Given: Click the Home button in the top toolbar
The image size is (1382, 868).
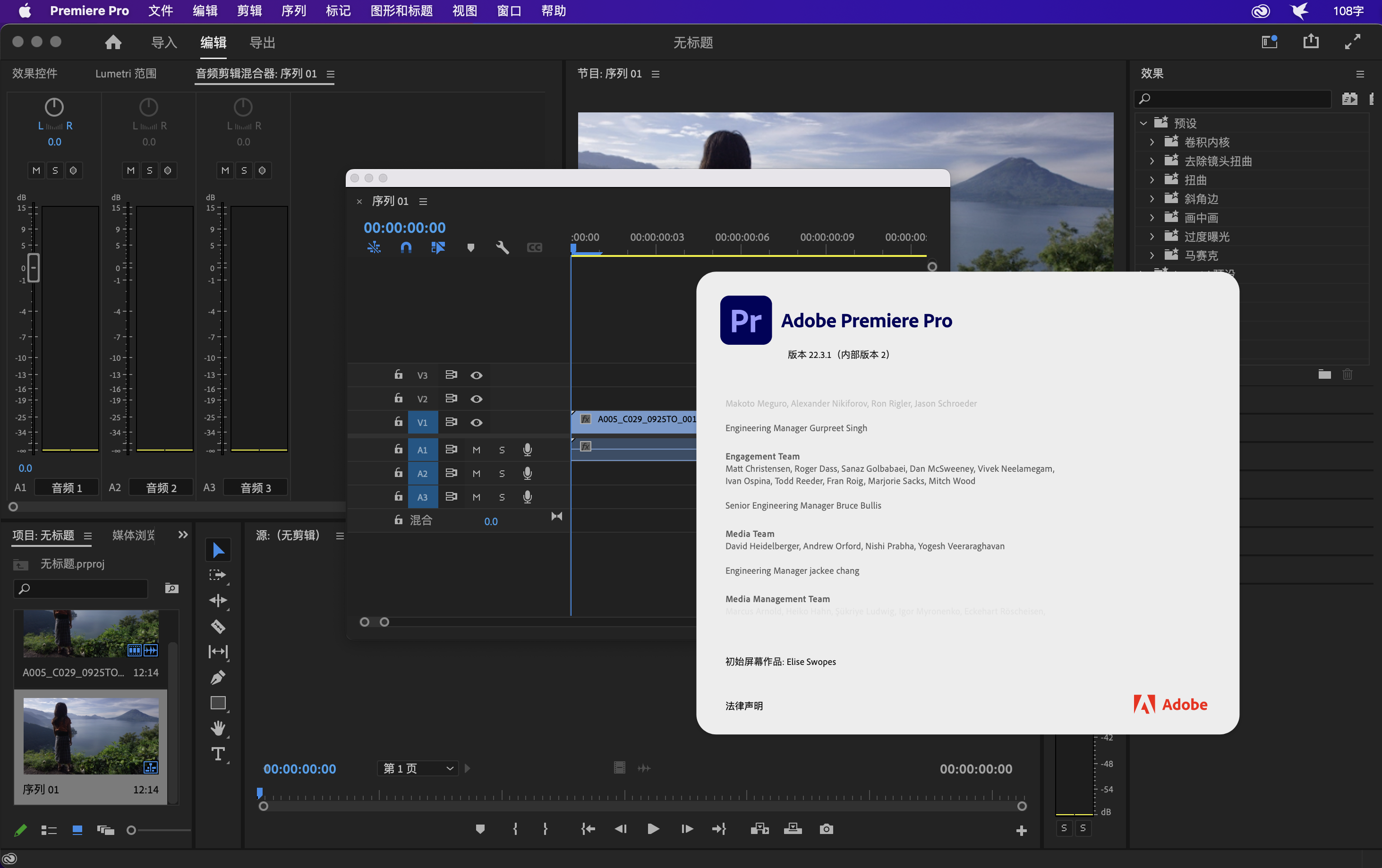Looking at the screenshot, I should point(113,42).
